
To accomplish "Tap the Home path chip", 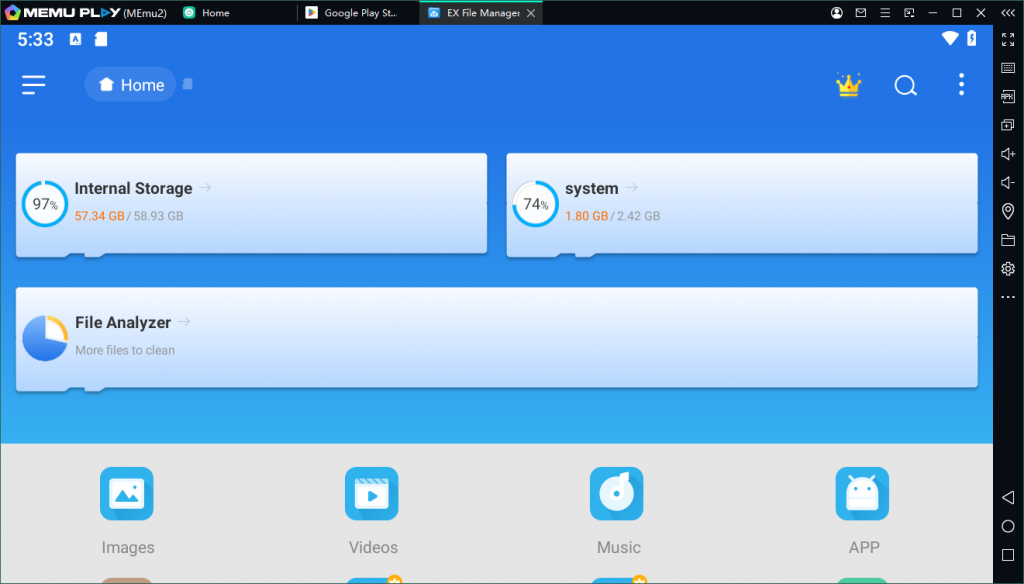I will click(130, 85).
